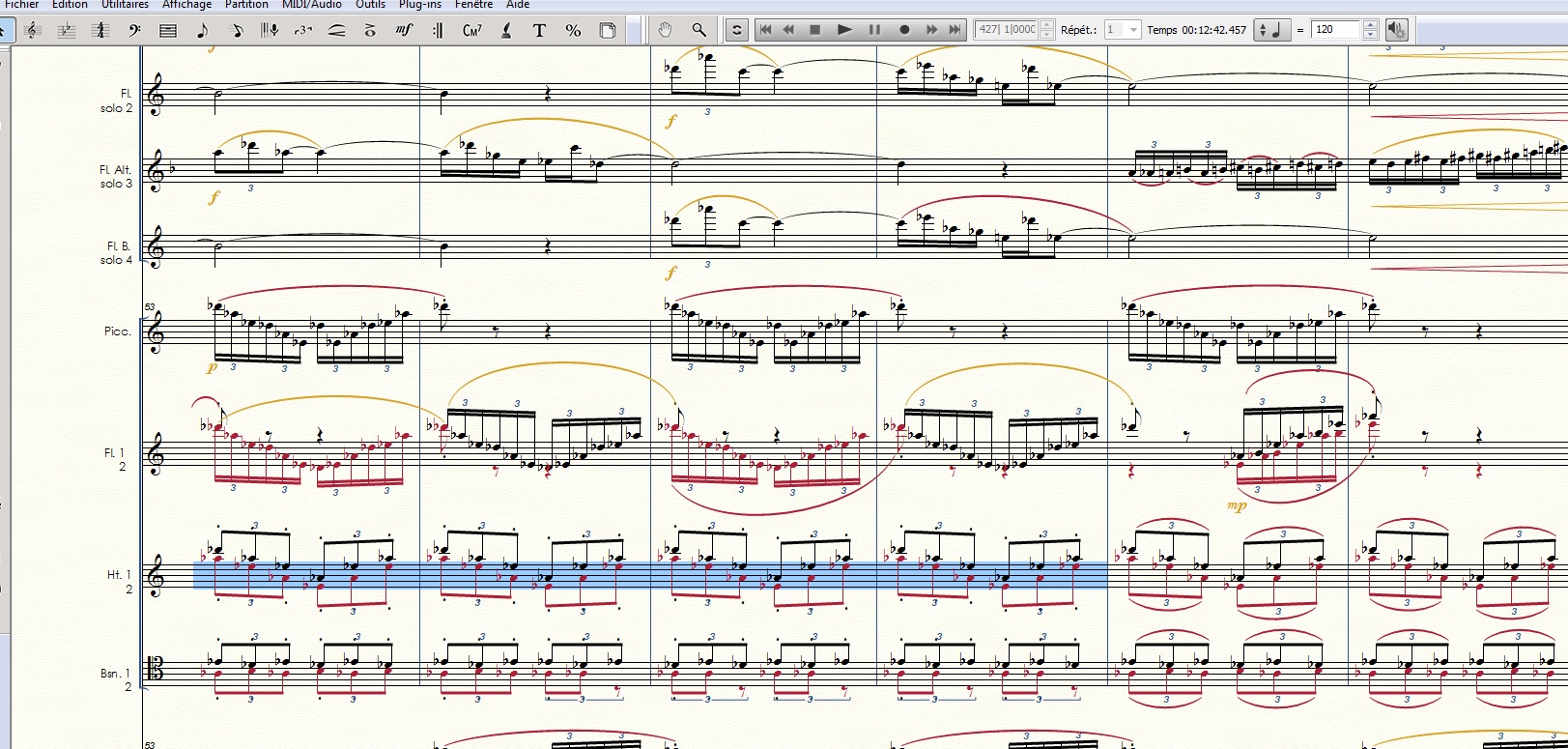Viewport: 1568px width, 749px height.
Task: Select the Tuplet tool
Action: [302, 30]
